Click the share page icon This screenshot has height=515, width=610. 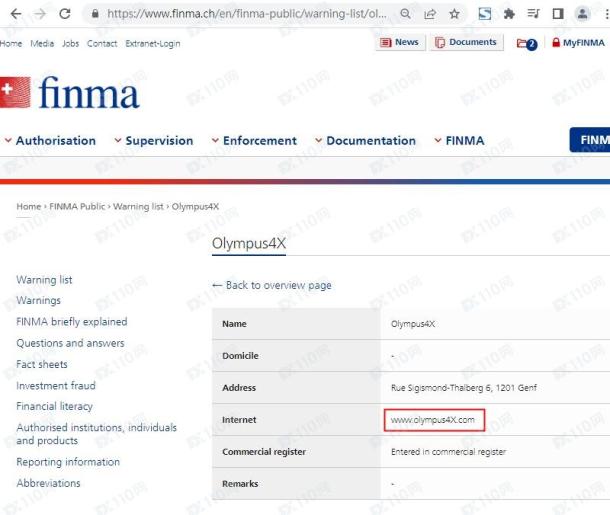click(430, 14)
